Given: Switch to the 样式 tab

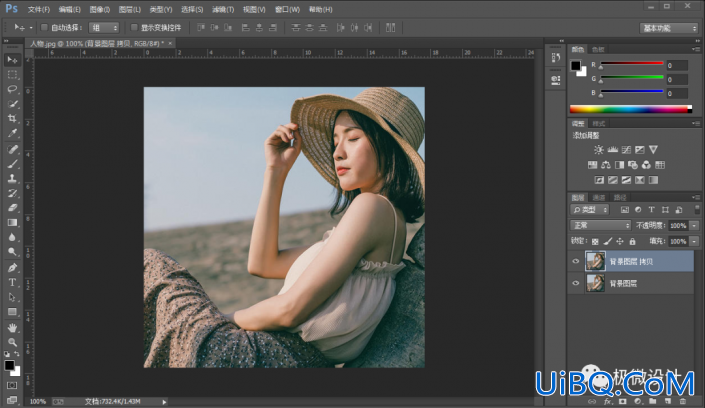Looking at the screenshot, I should (598, 124).
